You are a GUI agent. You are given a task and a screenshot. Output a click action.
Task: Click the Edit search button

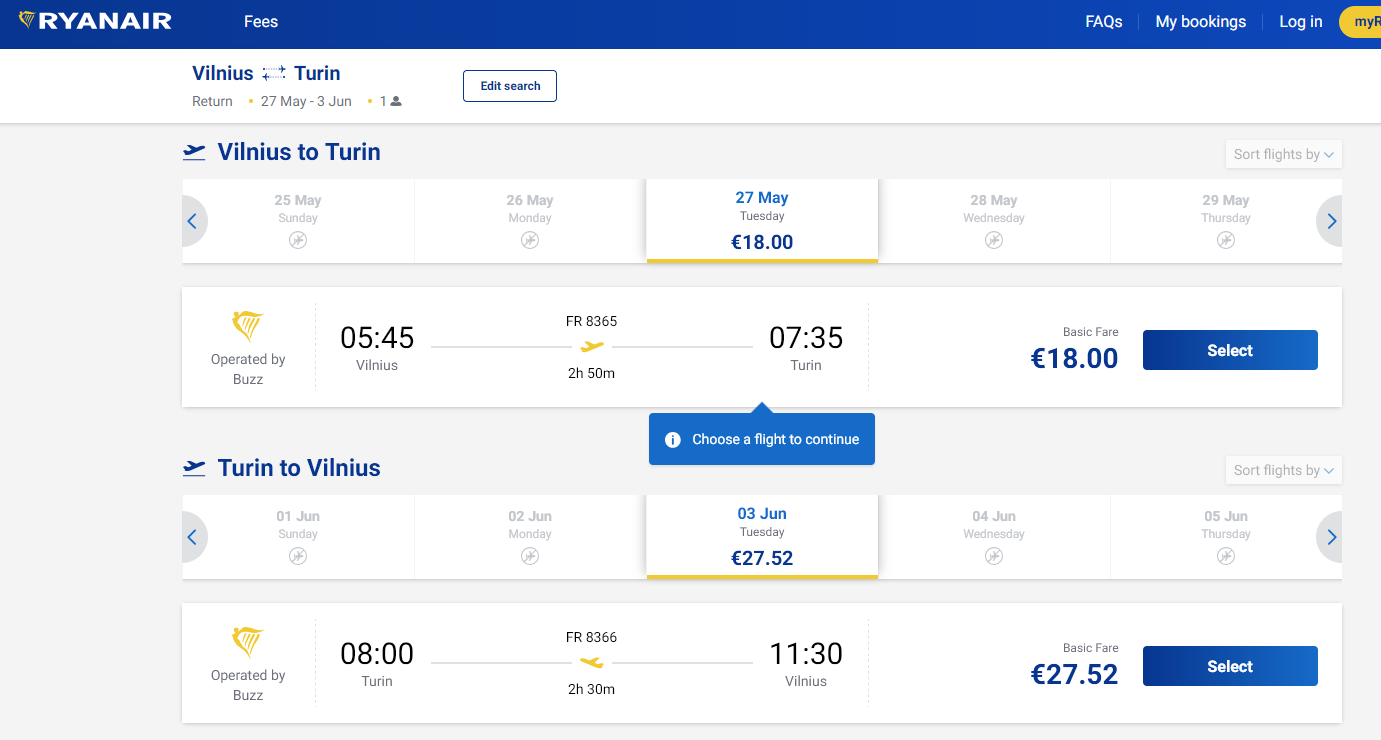coord(510,86)
